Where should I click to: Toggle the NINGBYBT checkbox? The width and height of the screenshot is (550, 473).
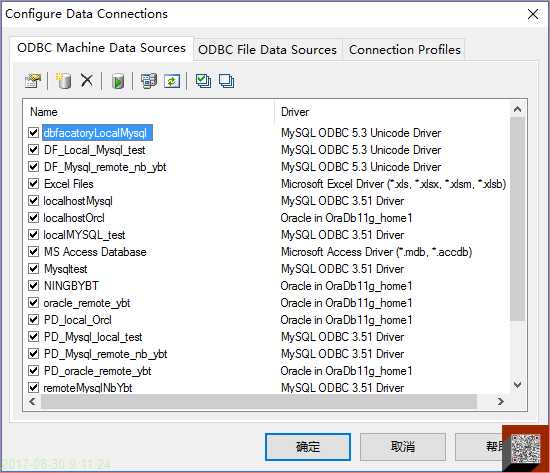(x=33, y=286)
